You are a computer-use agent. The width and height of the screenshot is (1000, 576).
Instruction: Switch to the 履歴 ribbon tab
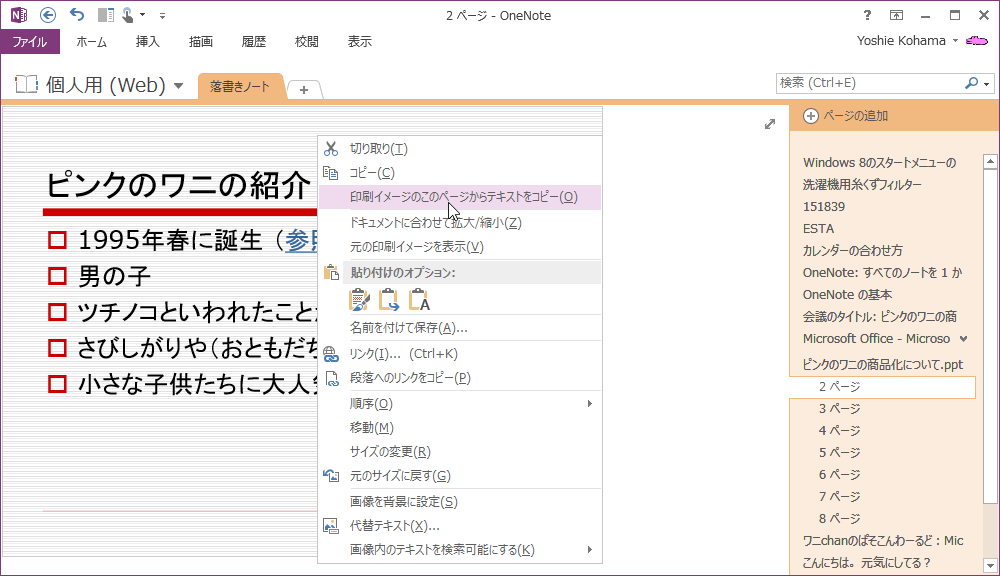click(x=253, y=41)
